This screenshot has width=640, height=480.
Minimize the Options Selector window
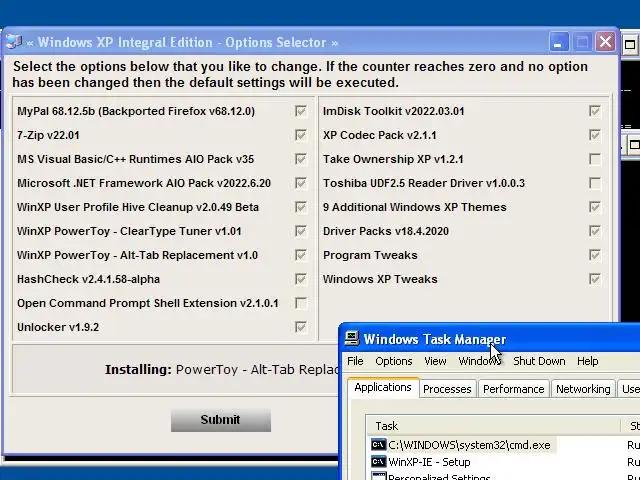click(558, 42)
